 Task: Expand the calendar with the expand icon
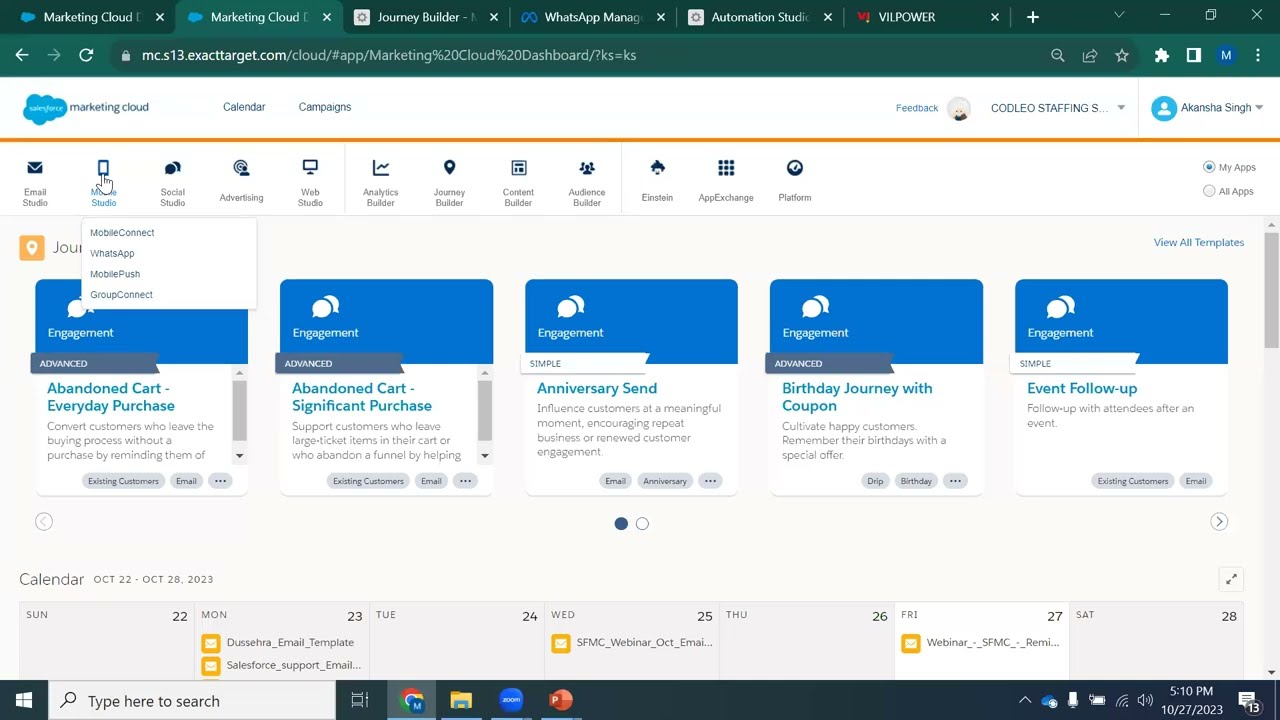1231,579
